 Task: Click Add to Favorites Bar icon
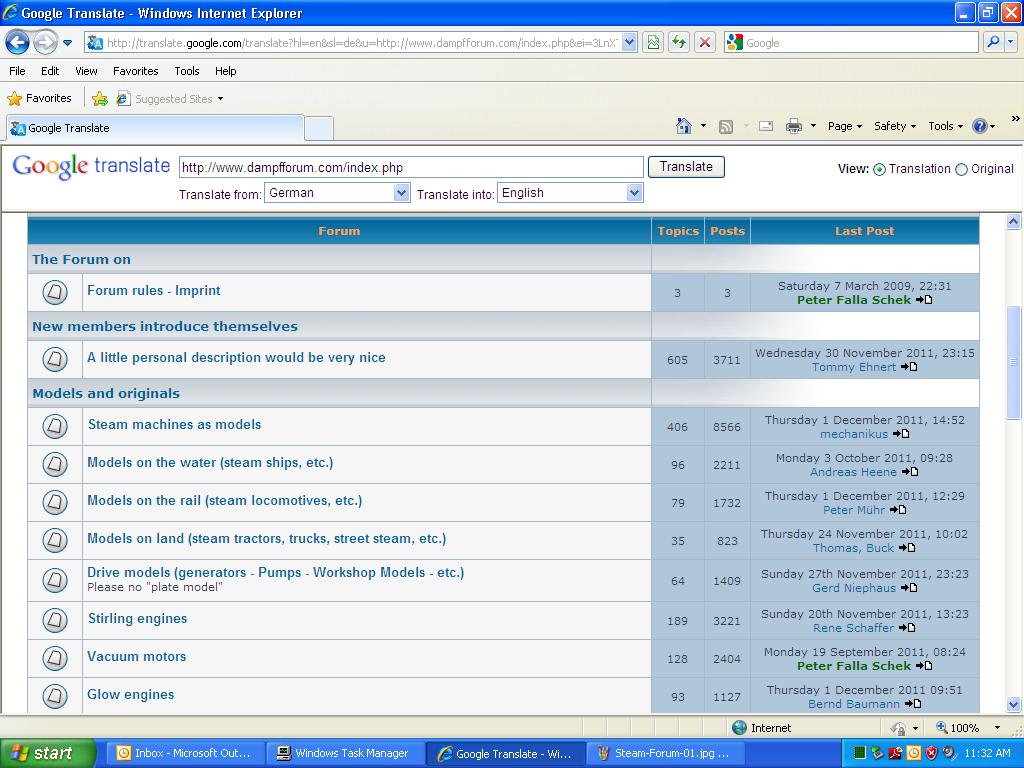click(100, 99)
